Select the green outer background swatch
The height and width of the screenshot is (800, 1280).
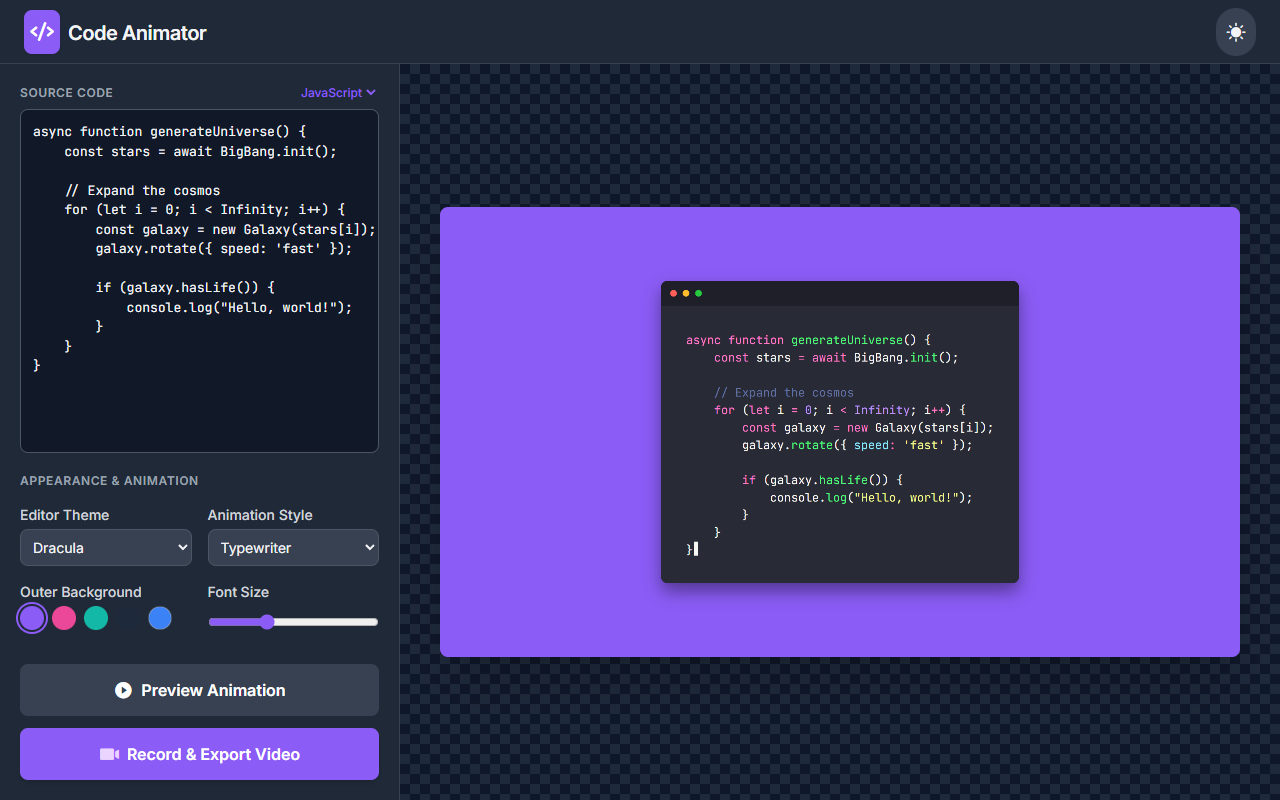pos(96,618)
